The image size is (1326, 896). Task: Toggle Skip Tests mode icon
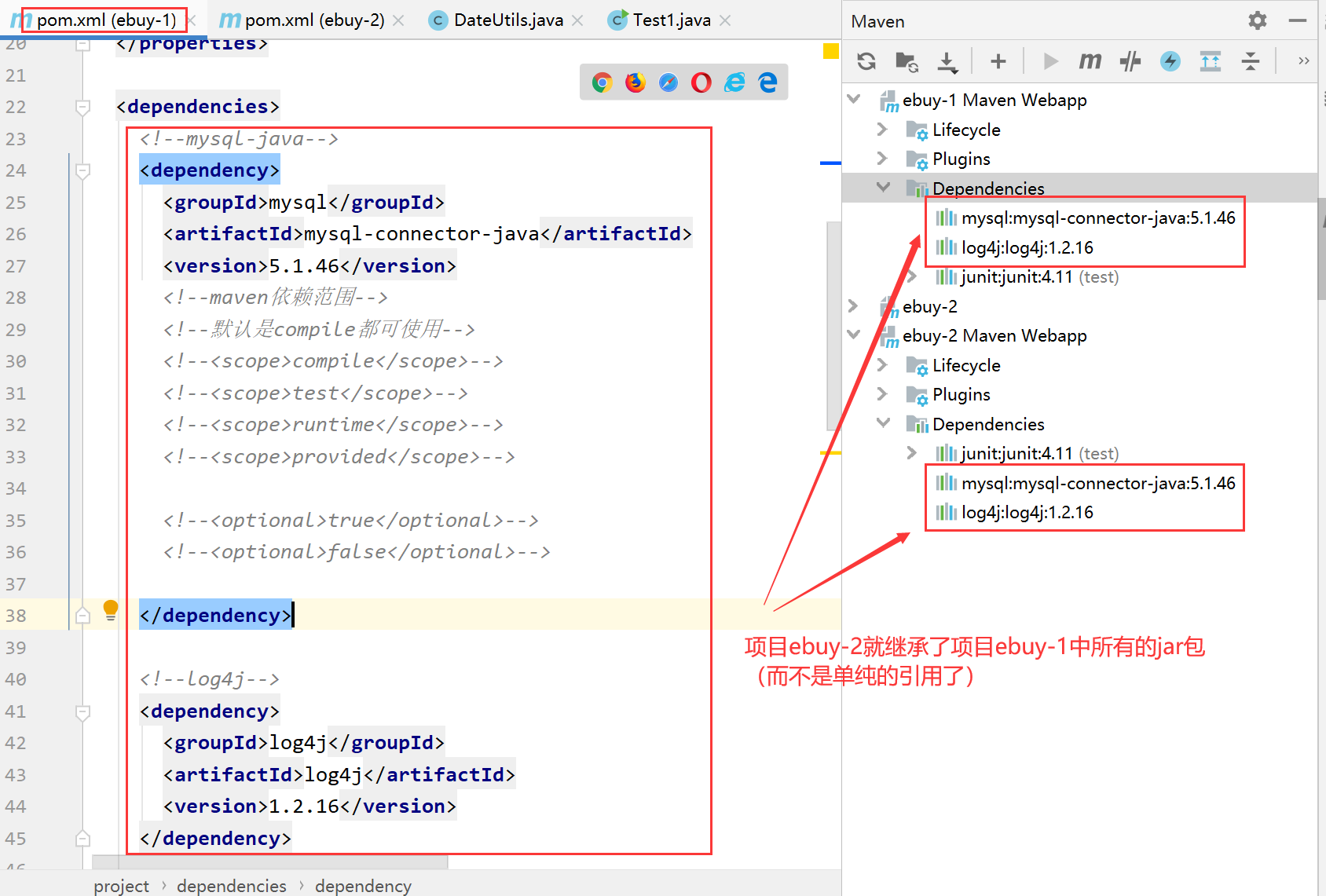pos(1130,61)
